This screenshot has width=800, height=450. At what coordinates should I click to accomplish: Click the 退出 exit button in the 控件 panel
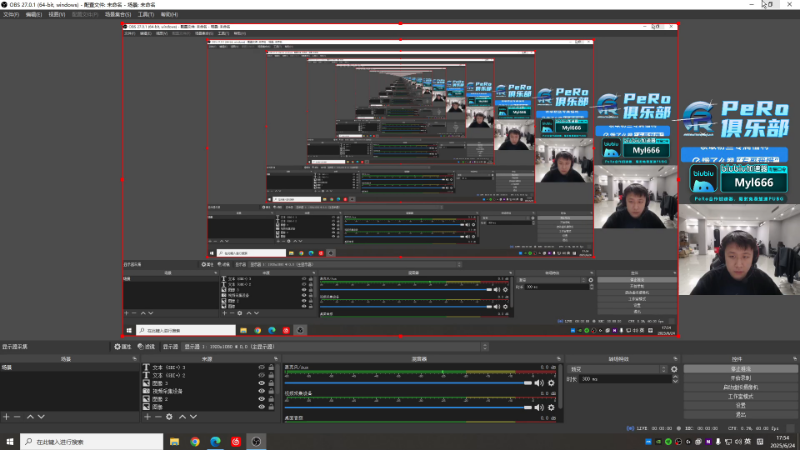tap(740, 415)
